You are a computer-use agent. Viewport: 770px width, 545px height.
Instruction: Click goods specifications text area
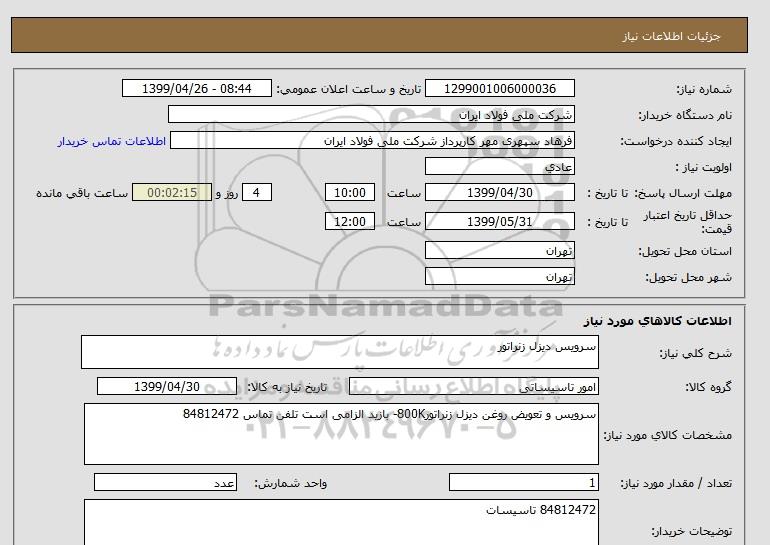341,434
